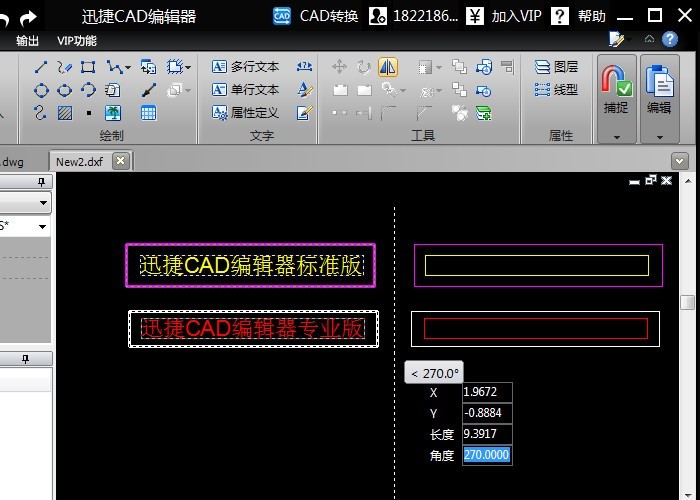700x500 pixels.
Task: Click the Y coordinate input field -0.8884
Action: pyautogui.click(x=487, y=413)
